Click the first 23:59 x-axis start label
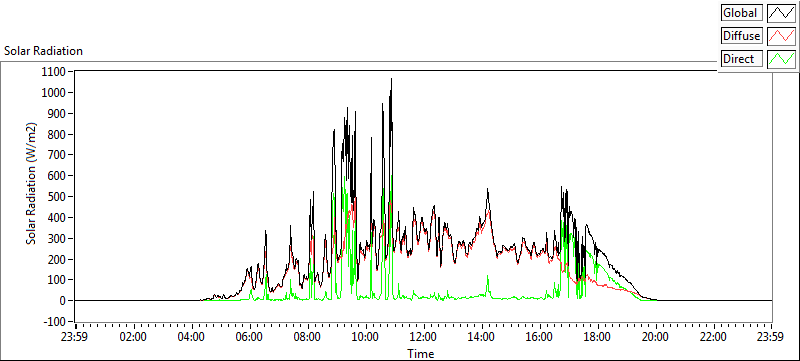The height and width of the screenshot is (361, 800). (74, 337)
